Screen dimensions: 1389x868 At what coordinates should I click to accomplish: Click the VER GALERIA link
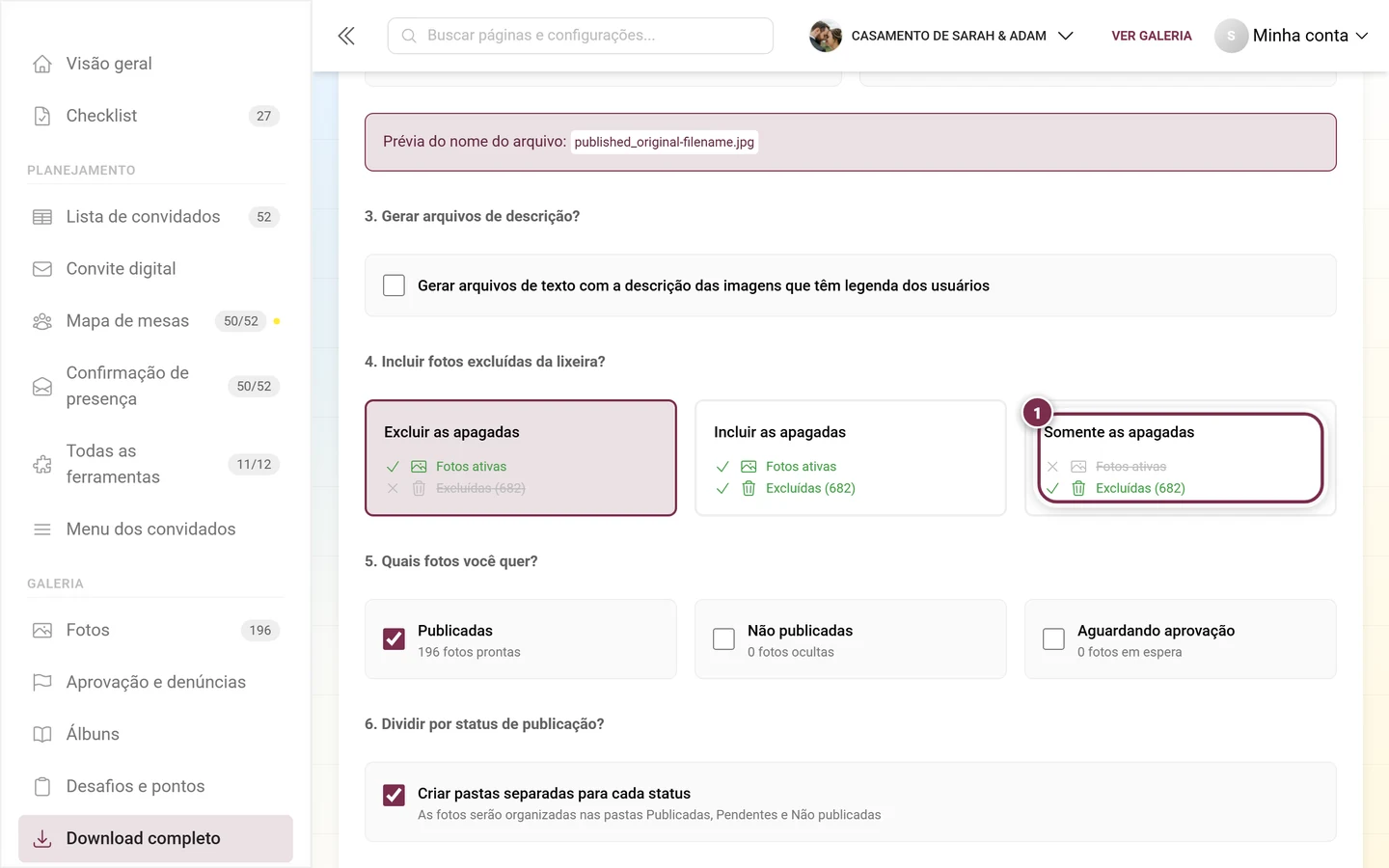tap(1152, 36)
